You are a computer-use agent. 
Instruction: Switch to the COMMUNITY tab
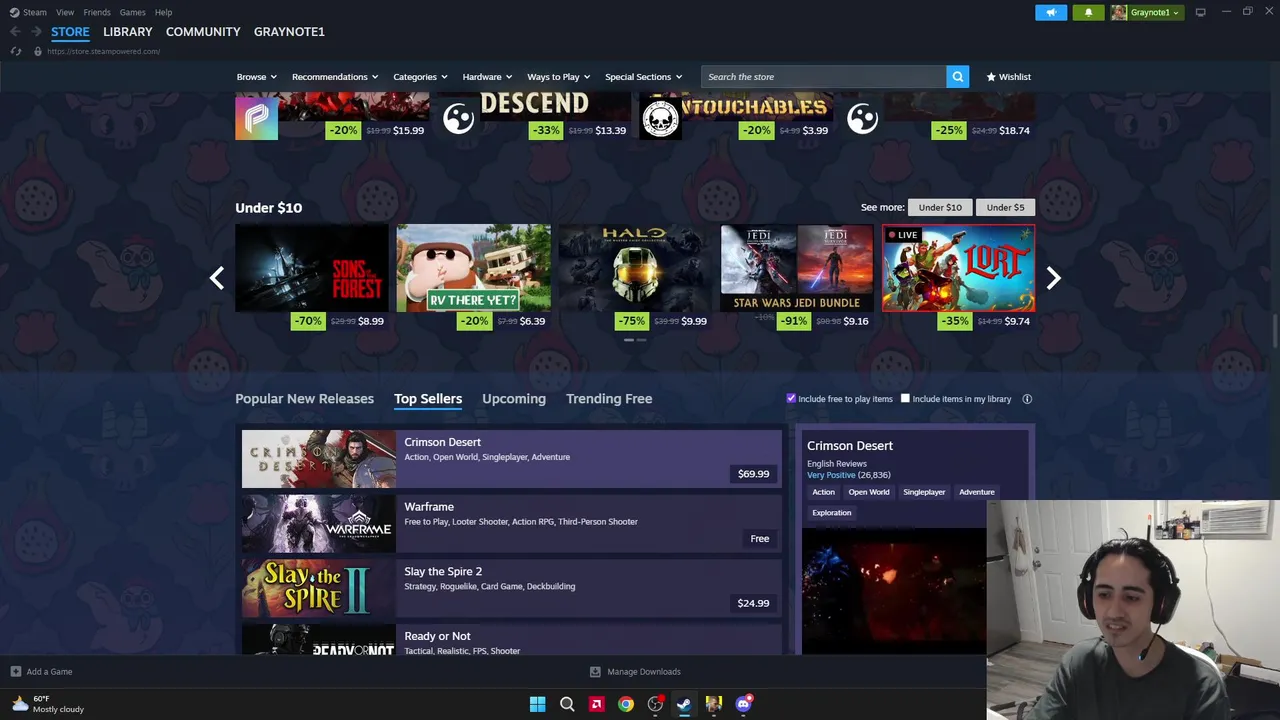pos(203,32)
